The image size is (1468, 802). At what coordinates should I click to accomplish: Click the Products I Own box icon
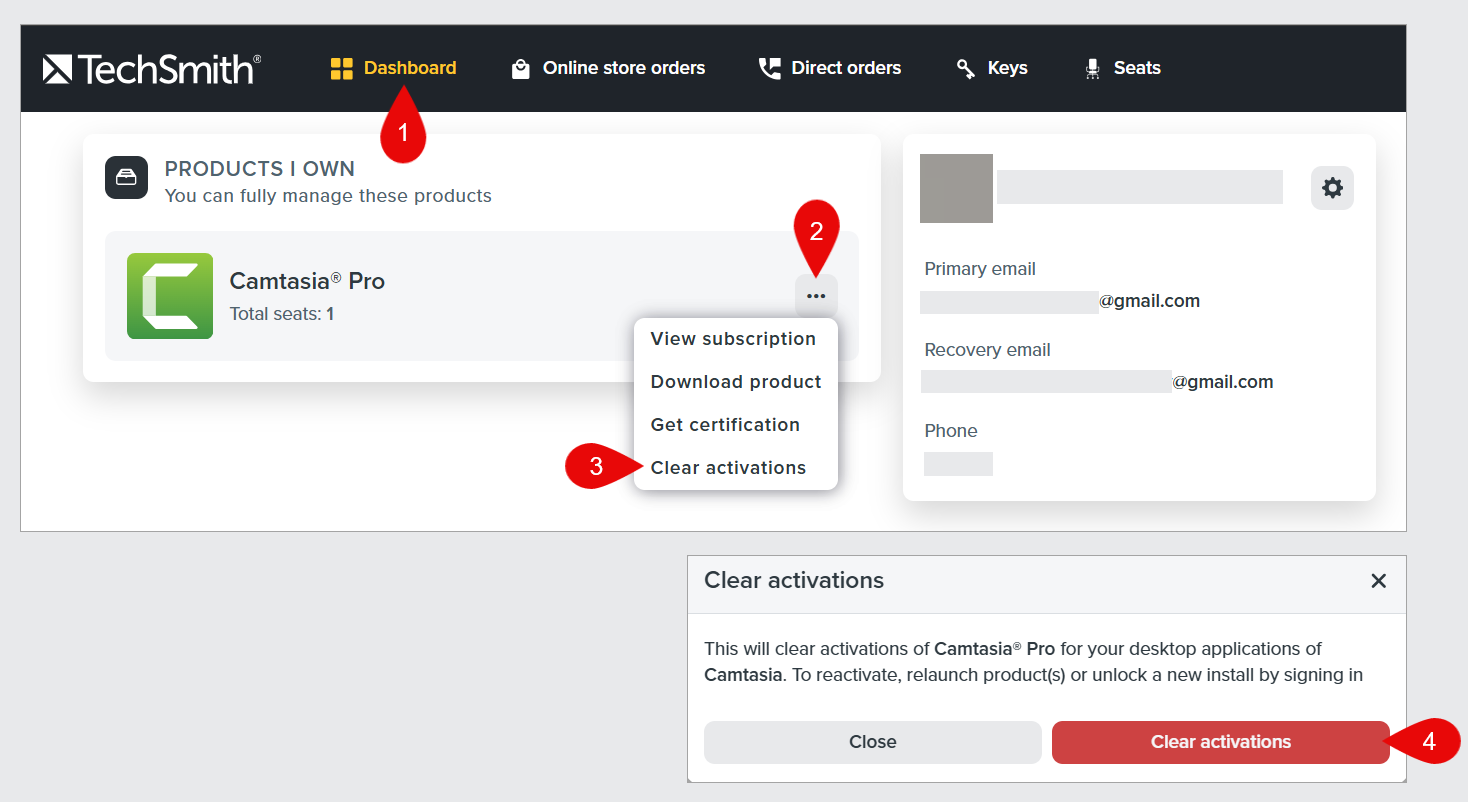point(127,178)
